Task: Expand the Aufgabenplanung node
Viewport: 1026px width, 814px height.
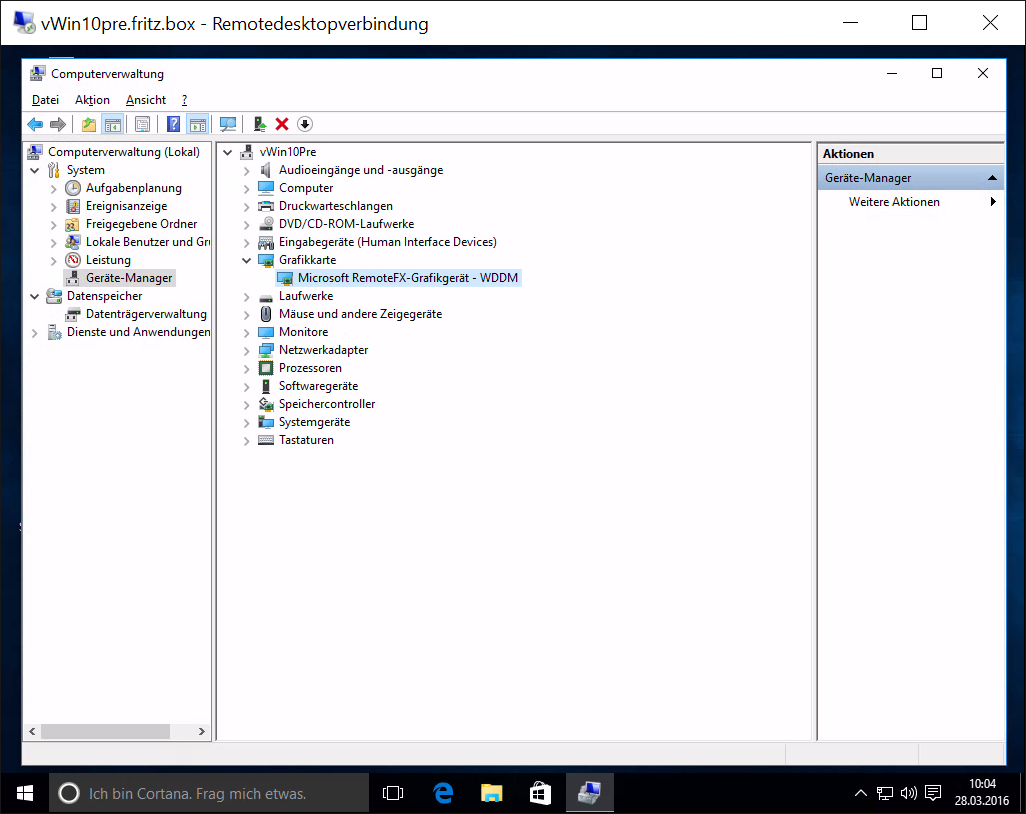Action: [x=54, y=188]
